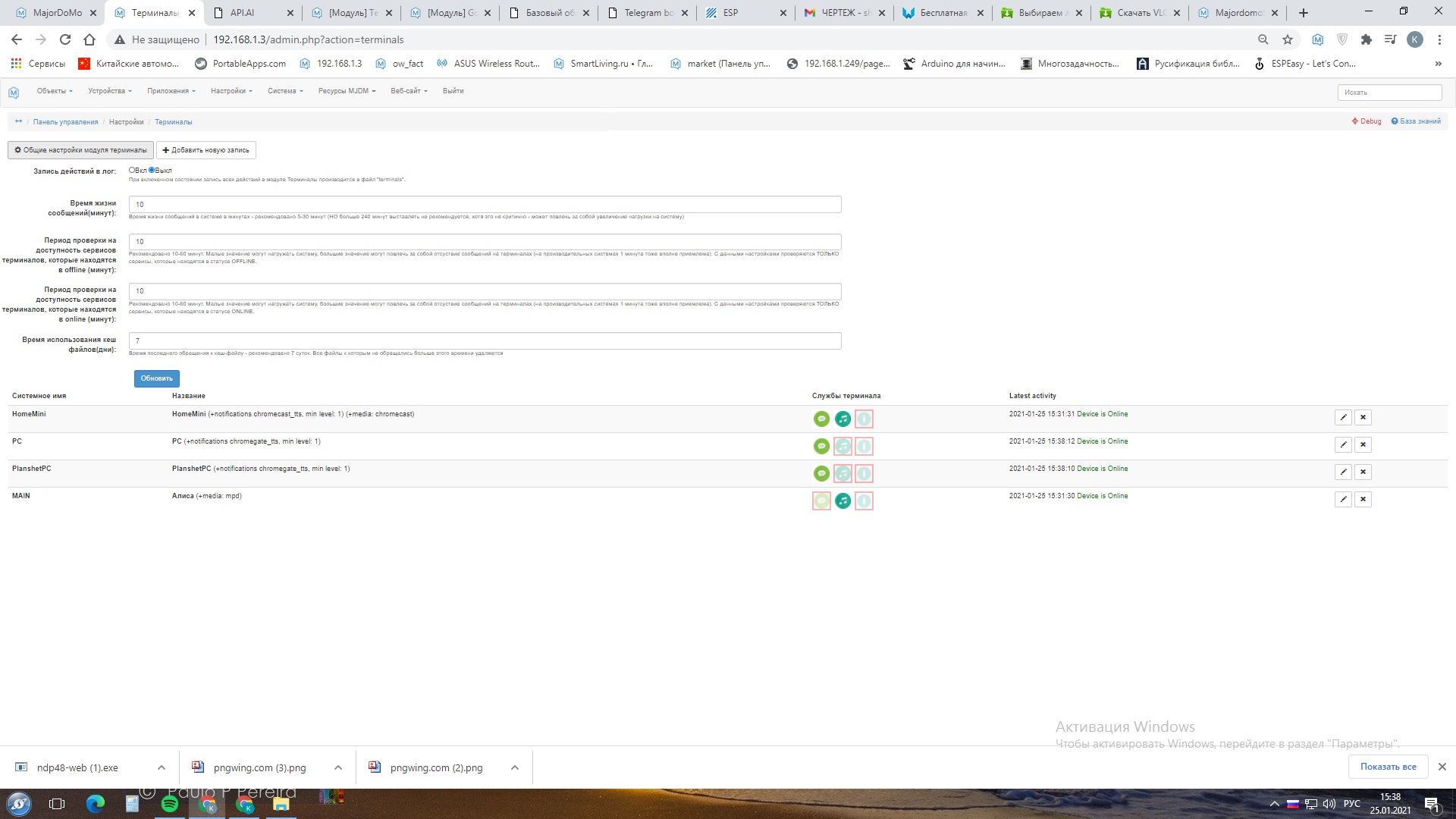
Task: Click Добавить новую запись button
Action: coord(206,150)
